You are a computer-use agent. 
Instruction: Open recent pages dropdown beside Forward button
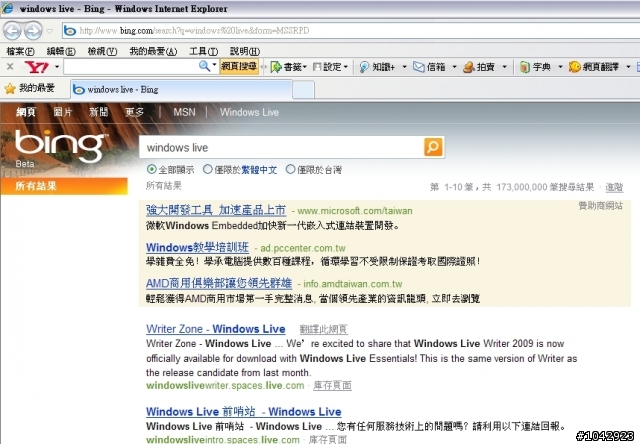tap(49, 31)
